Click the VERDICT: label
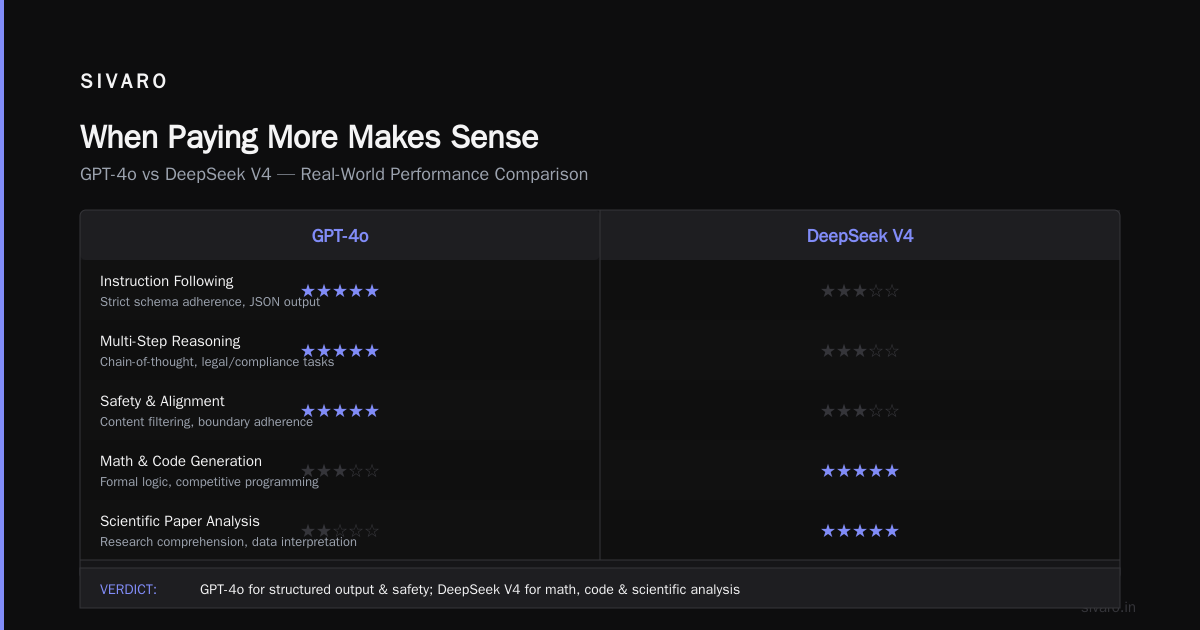 [128, 589]
